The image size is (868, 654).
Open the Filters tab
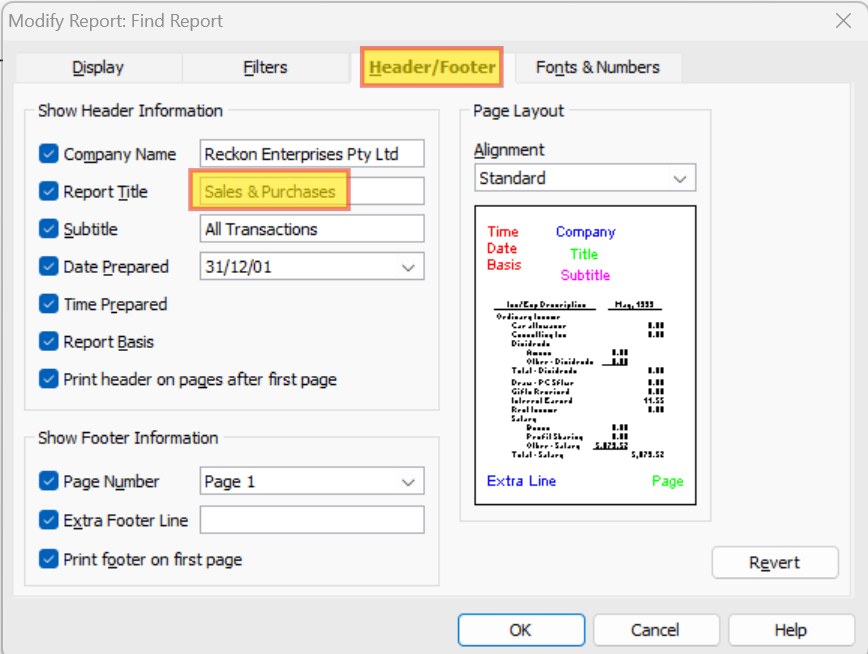point(266,68)
